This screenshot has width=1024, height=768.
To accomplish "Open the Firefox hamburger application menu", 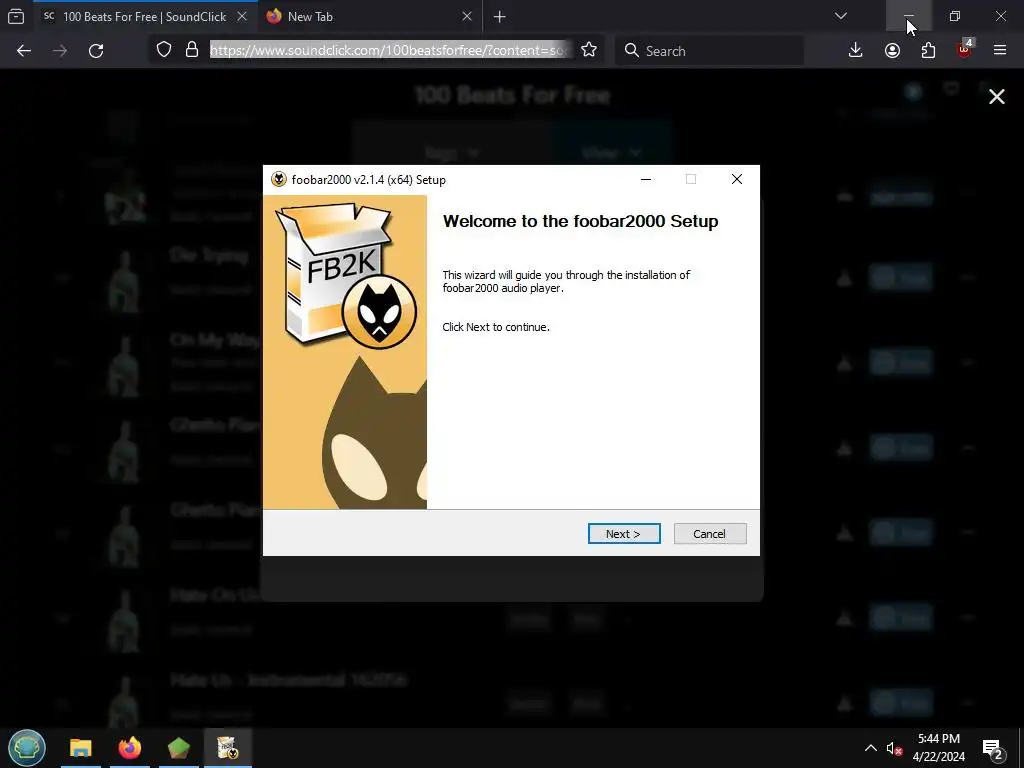I will coord(1000,50).
